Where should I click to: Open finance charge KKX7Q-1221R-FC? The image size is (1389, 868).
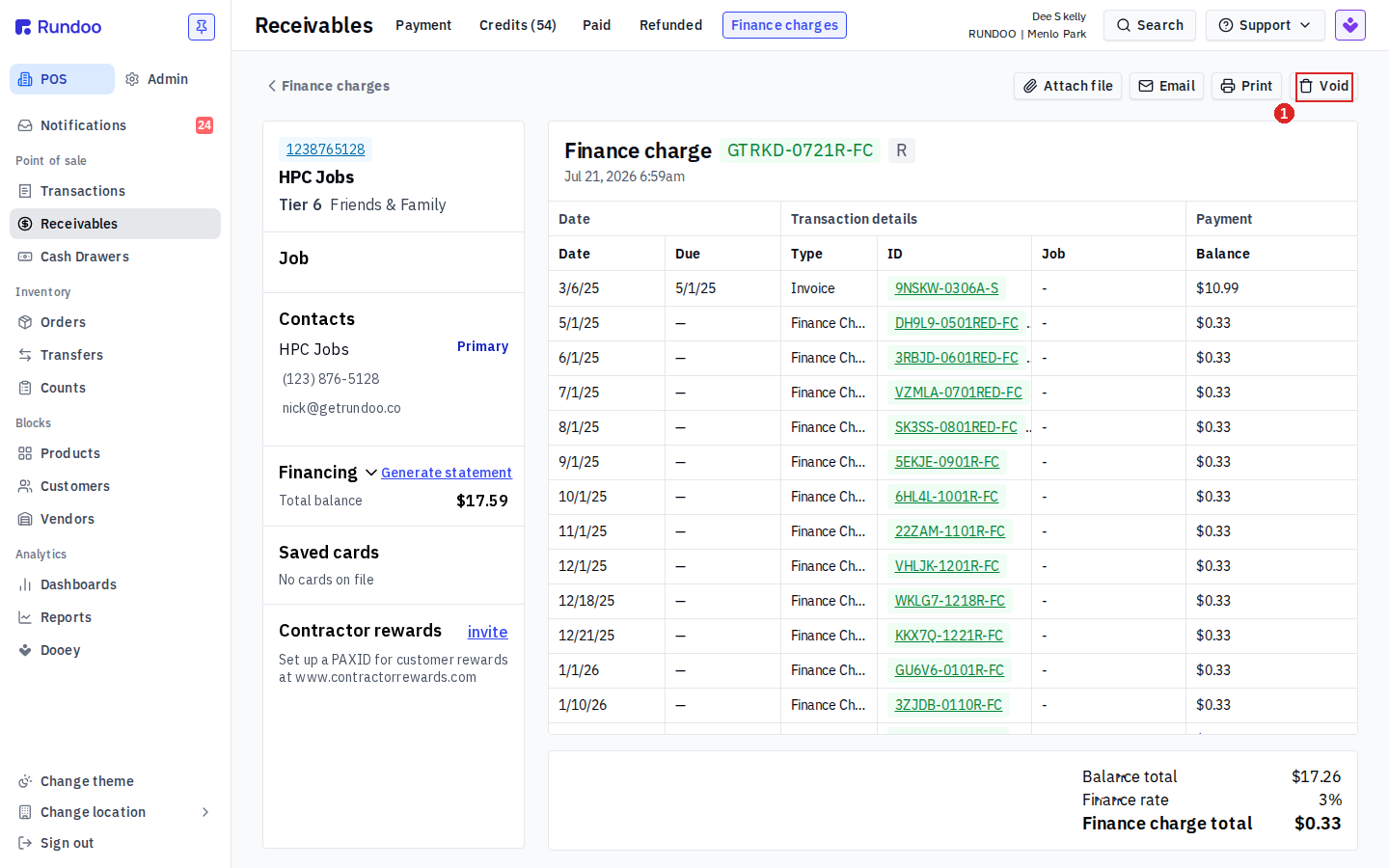(x=948, y=636)
